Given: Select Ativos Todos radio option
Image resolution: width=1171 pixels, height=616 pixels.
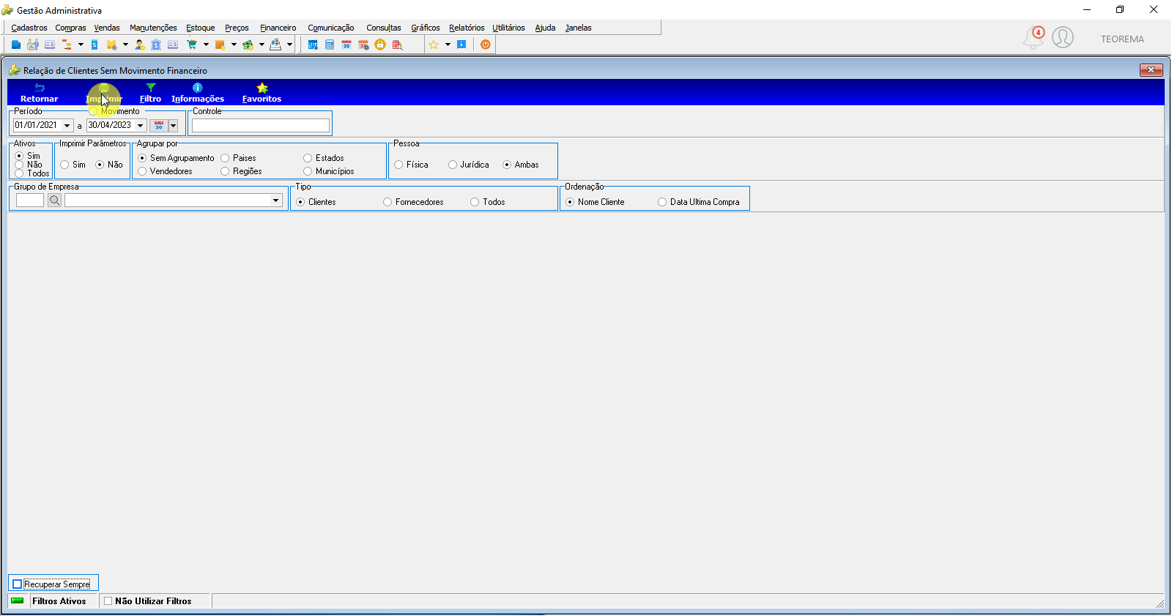Looking at the screenshot, I should click(x=19, y=173).
